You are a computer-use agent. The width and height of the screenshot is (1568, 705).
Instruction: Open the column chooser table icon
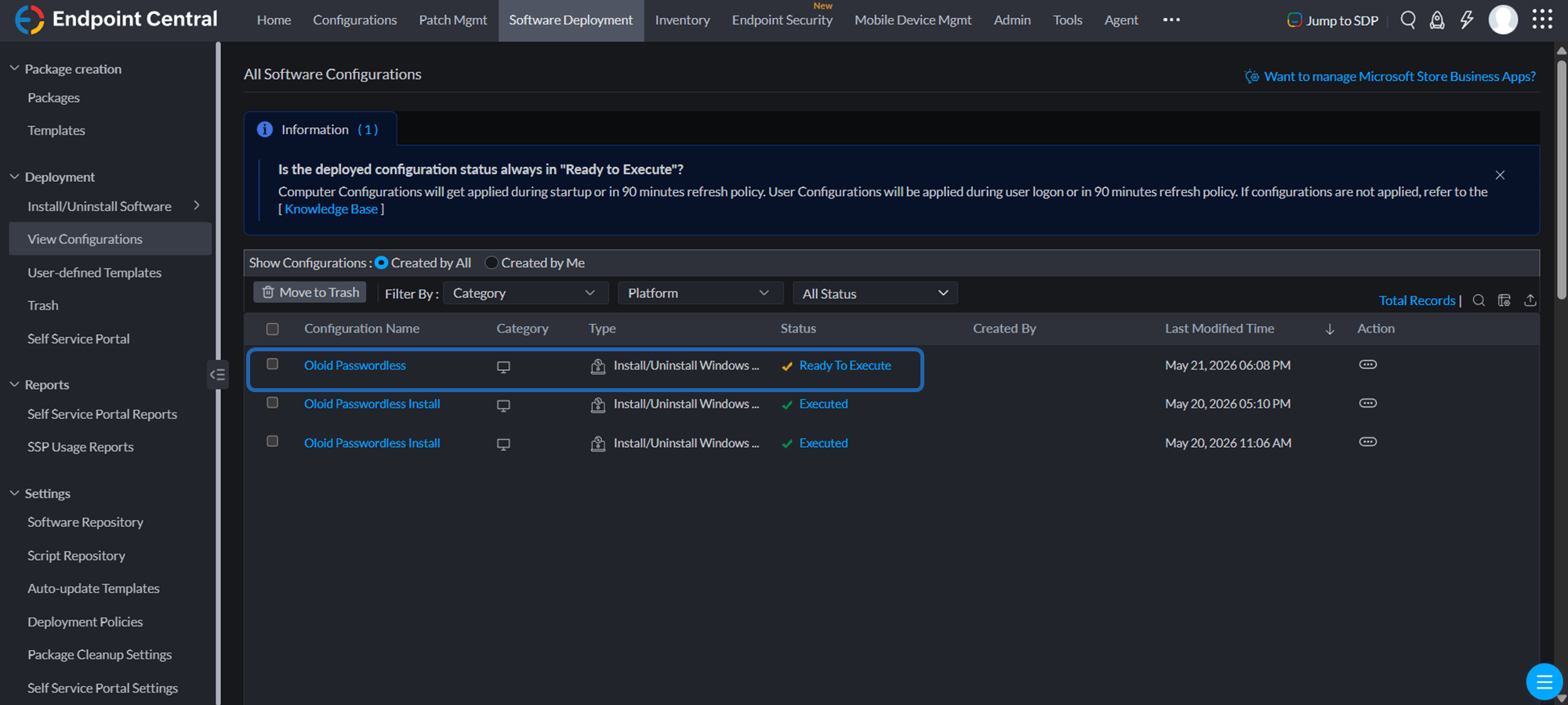[x=1504, y=300]
